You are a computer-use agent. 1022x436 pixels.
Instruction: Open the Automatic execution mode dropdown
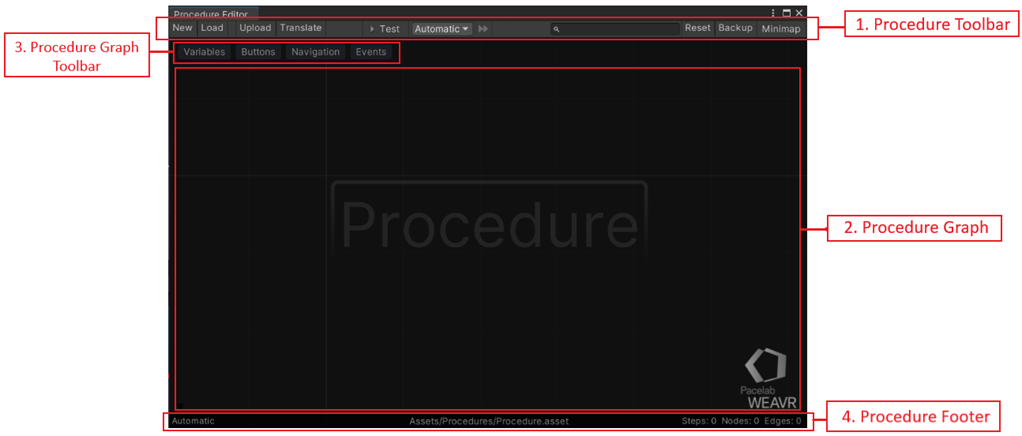click(x=442, y=29)
